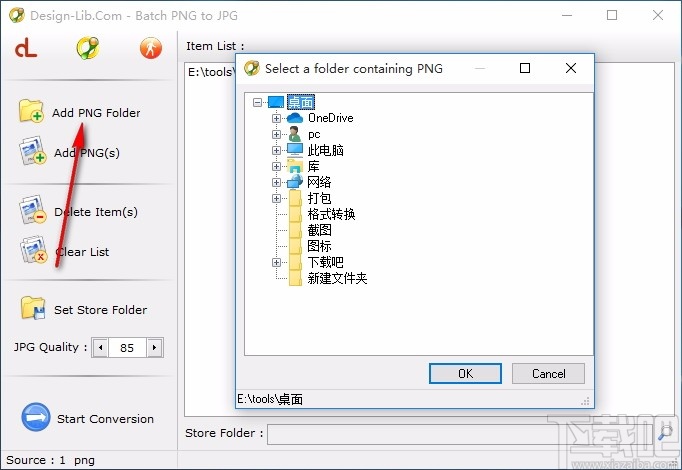
Task: Select the 截图 folder
Action: (320, 230)
